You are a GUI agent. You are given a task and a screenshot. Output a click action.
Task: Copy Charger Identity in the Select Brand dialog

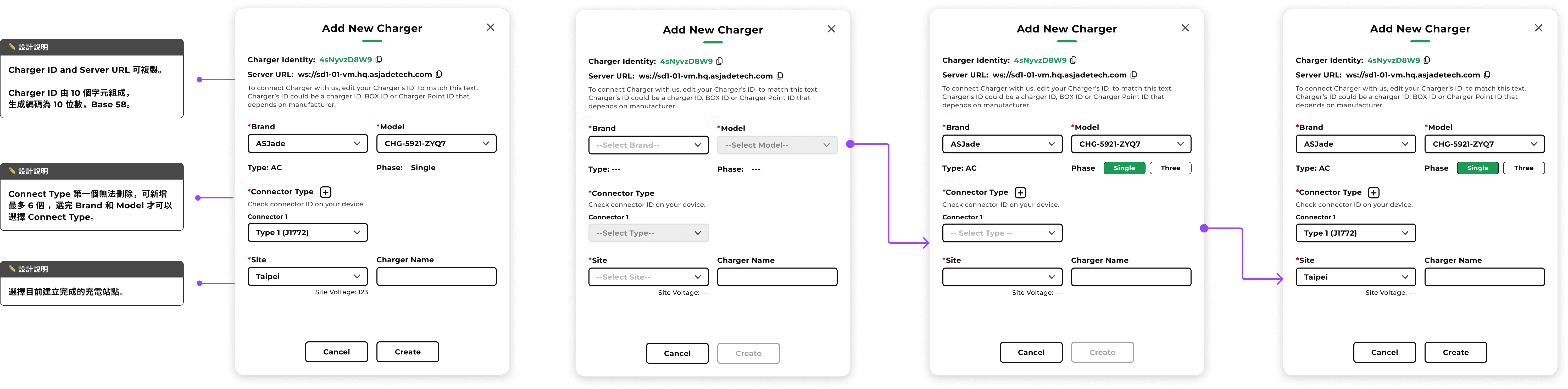(720, 62)
